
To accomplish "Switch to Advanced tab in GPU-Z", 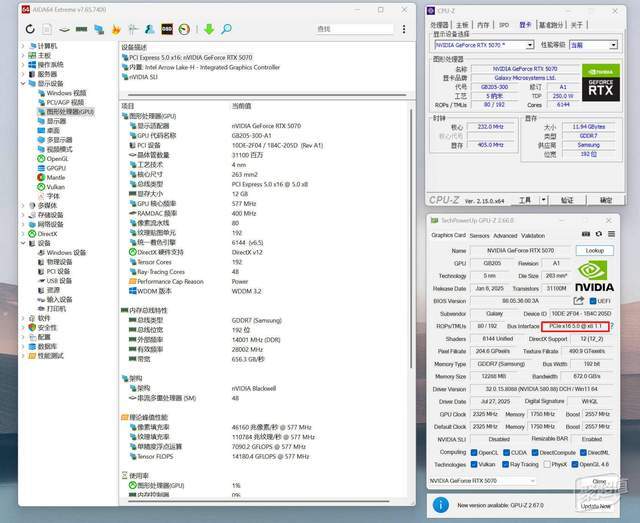I will [505, 236].
